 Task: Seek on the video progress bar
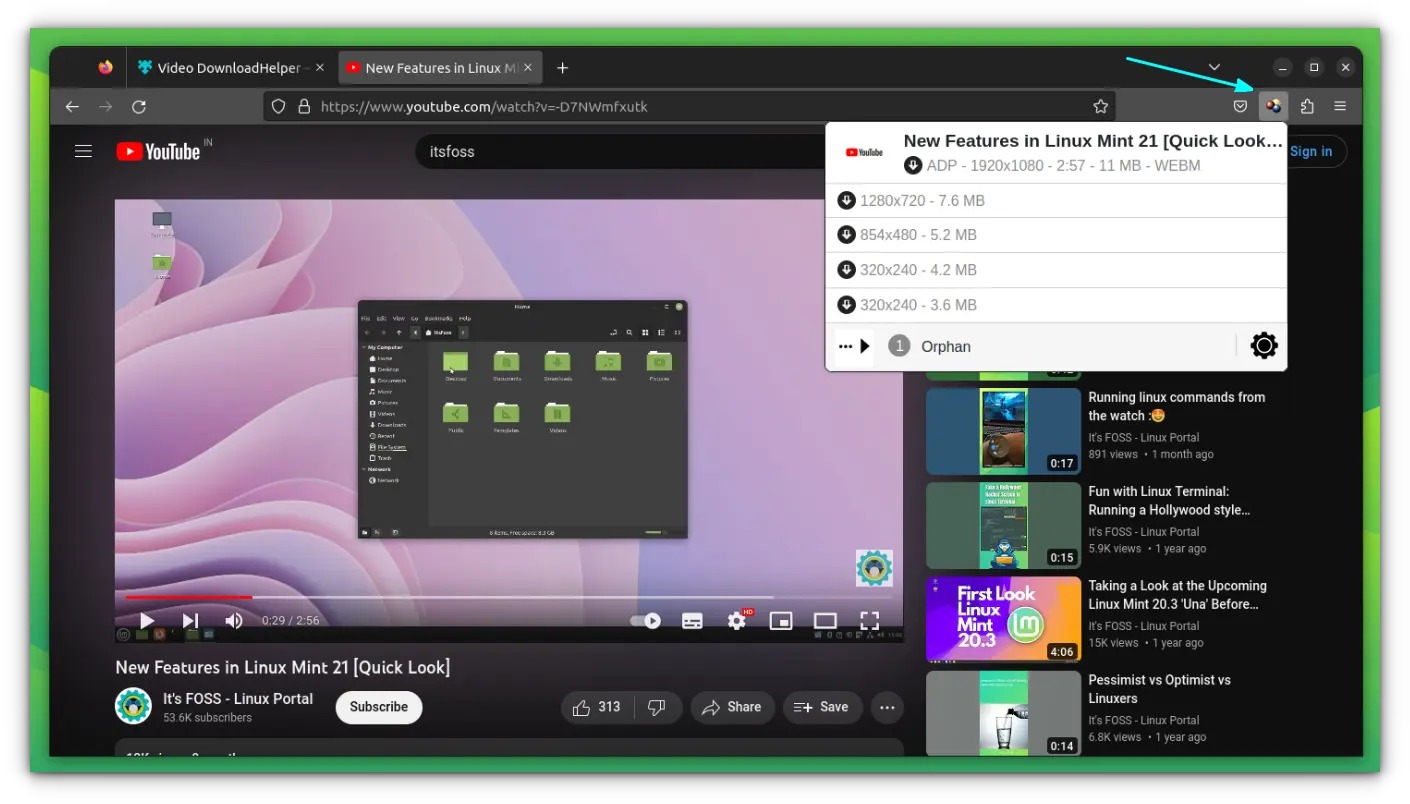point(510,597)
